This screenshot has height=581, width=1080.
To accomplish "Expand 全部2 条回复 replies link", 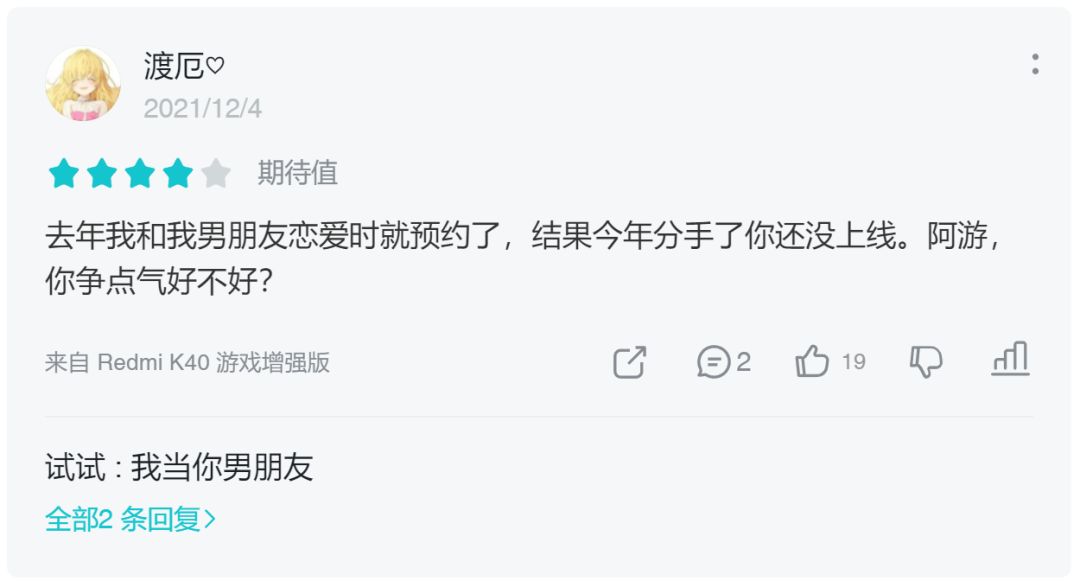I will coord(122,519).
